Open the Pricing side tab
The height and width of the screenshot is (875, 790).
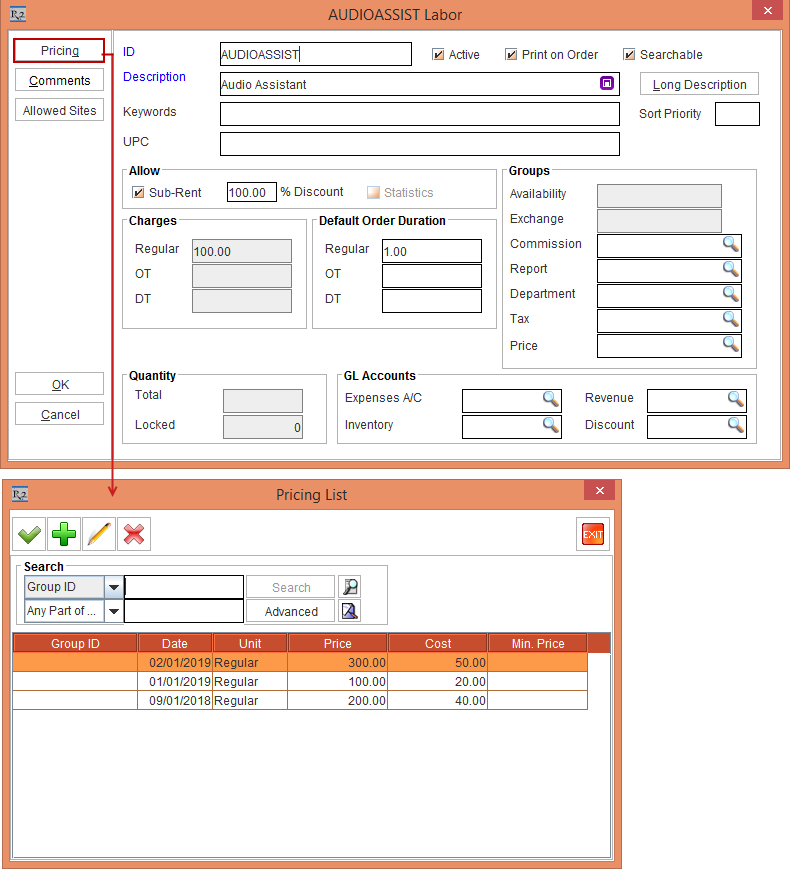59,51
